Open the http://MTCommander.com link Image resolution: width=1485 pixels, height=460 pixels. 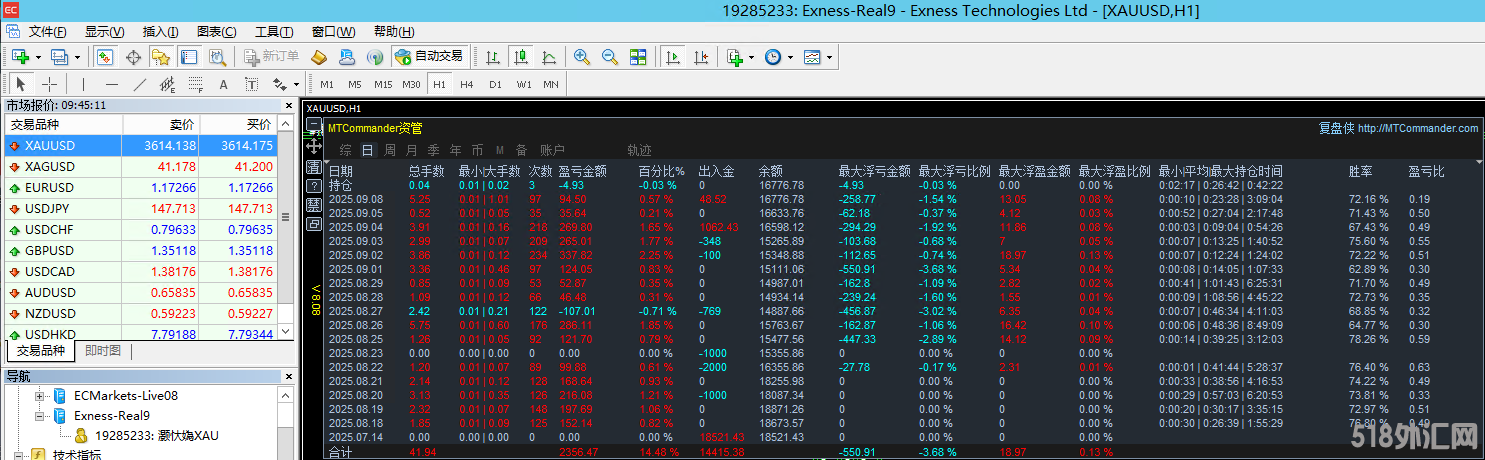(x=1418, y=128)
